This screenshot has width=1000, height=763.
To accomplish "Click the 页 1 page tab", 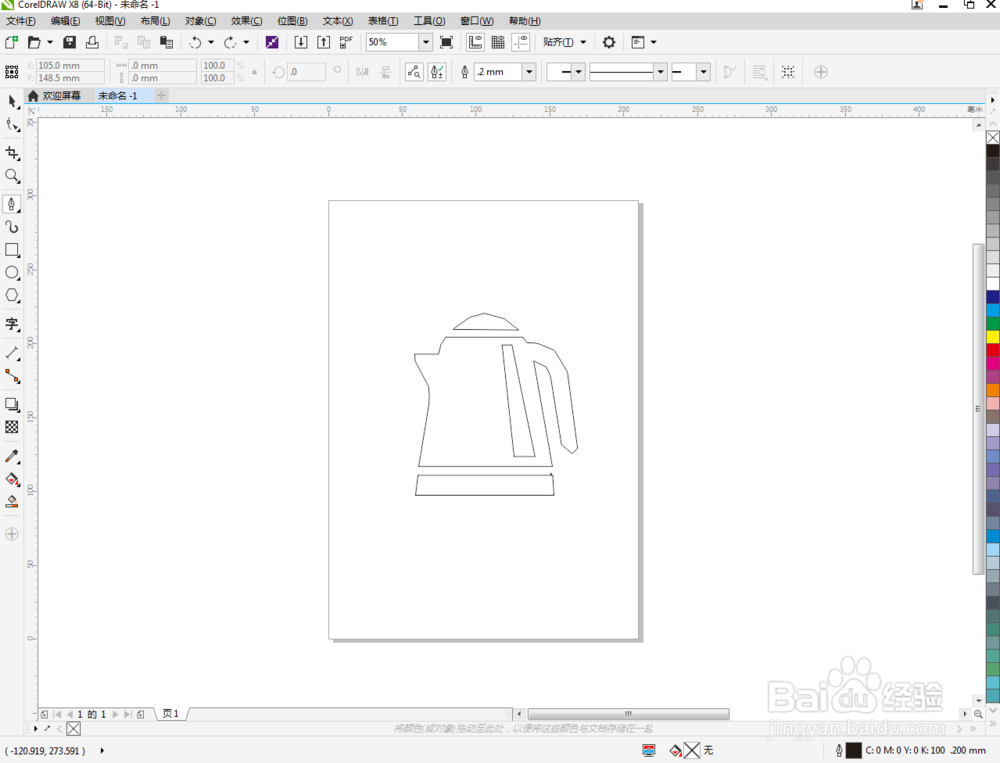I will (x=171, y=714).
